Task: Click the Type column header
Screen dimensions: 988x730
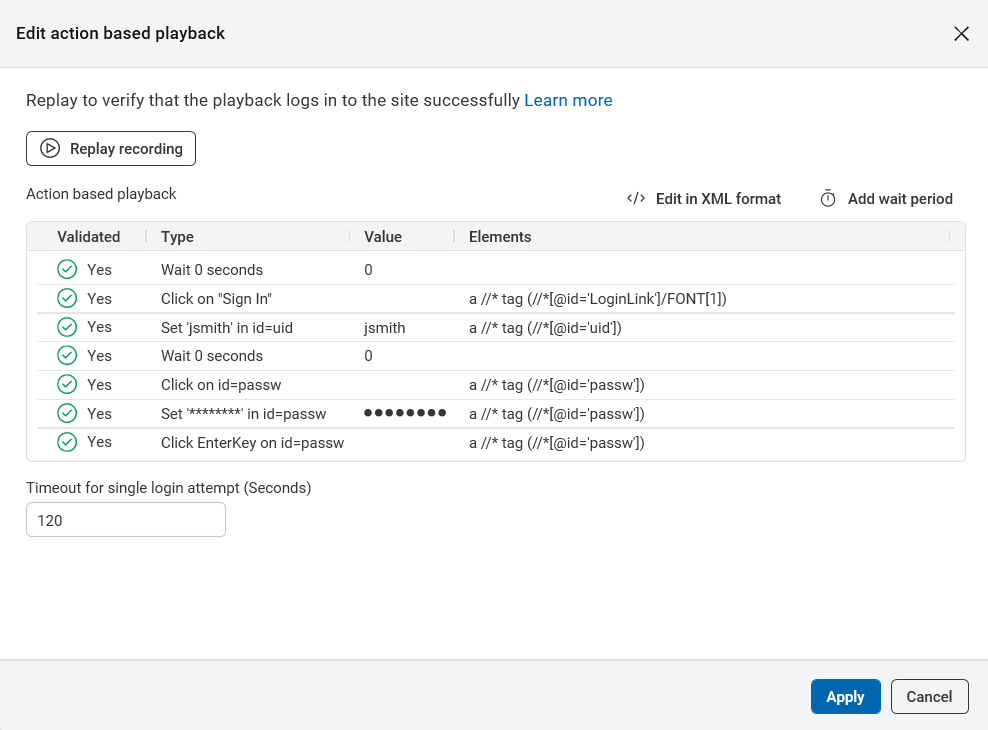Action: 178,236
